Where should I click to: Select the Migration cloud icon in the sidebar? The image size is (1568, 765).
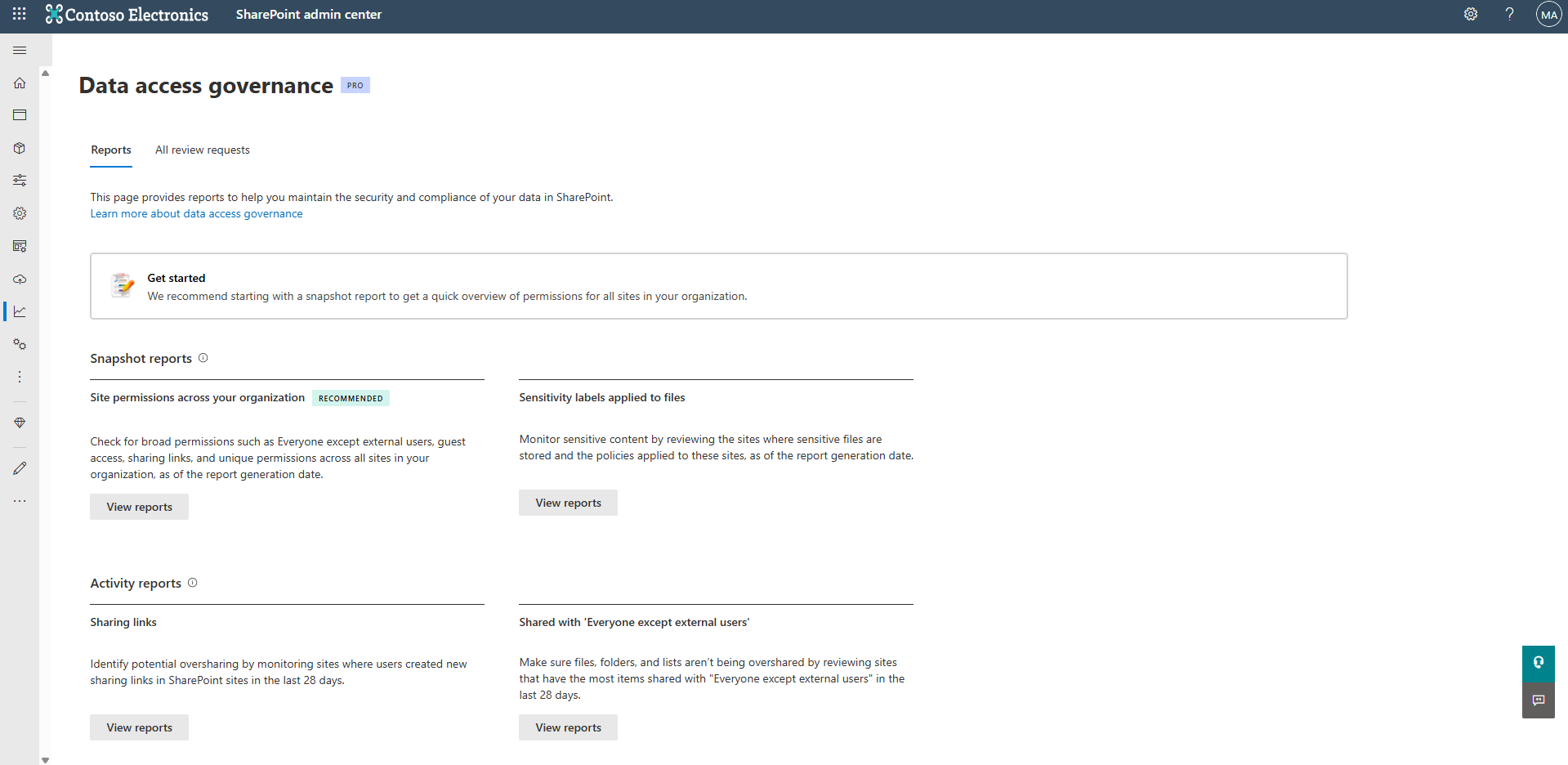click(20, 280)
